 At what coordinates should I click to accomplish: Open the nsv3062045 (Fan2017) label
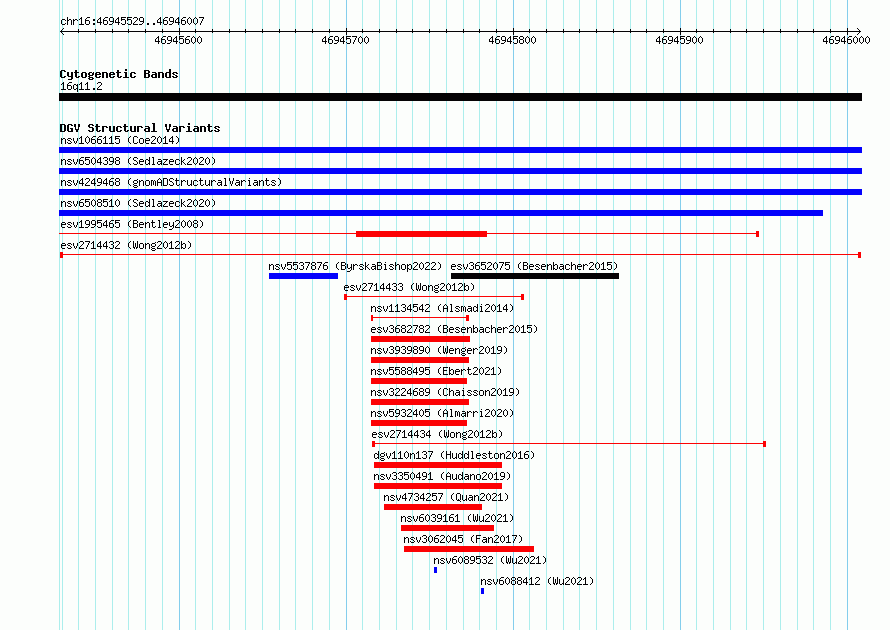click(463, 539)
